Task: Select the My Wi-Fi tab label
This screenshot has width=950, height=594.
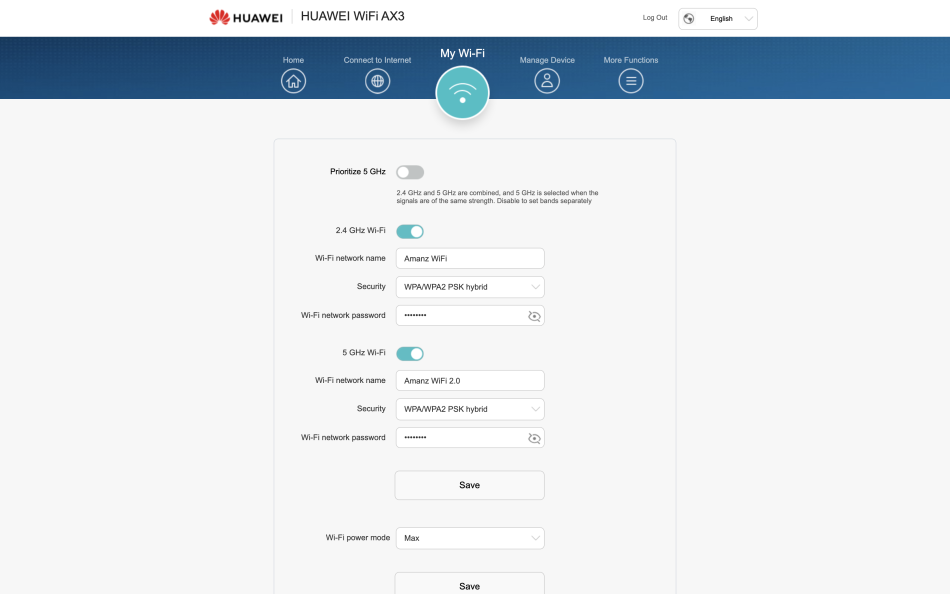Action: [x=462, y=53]
